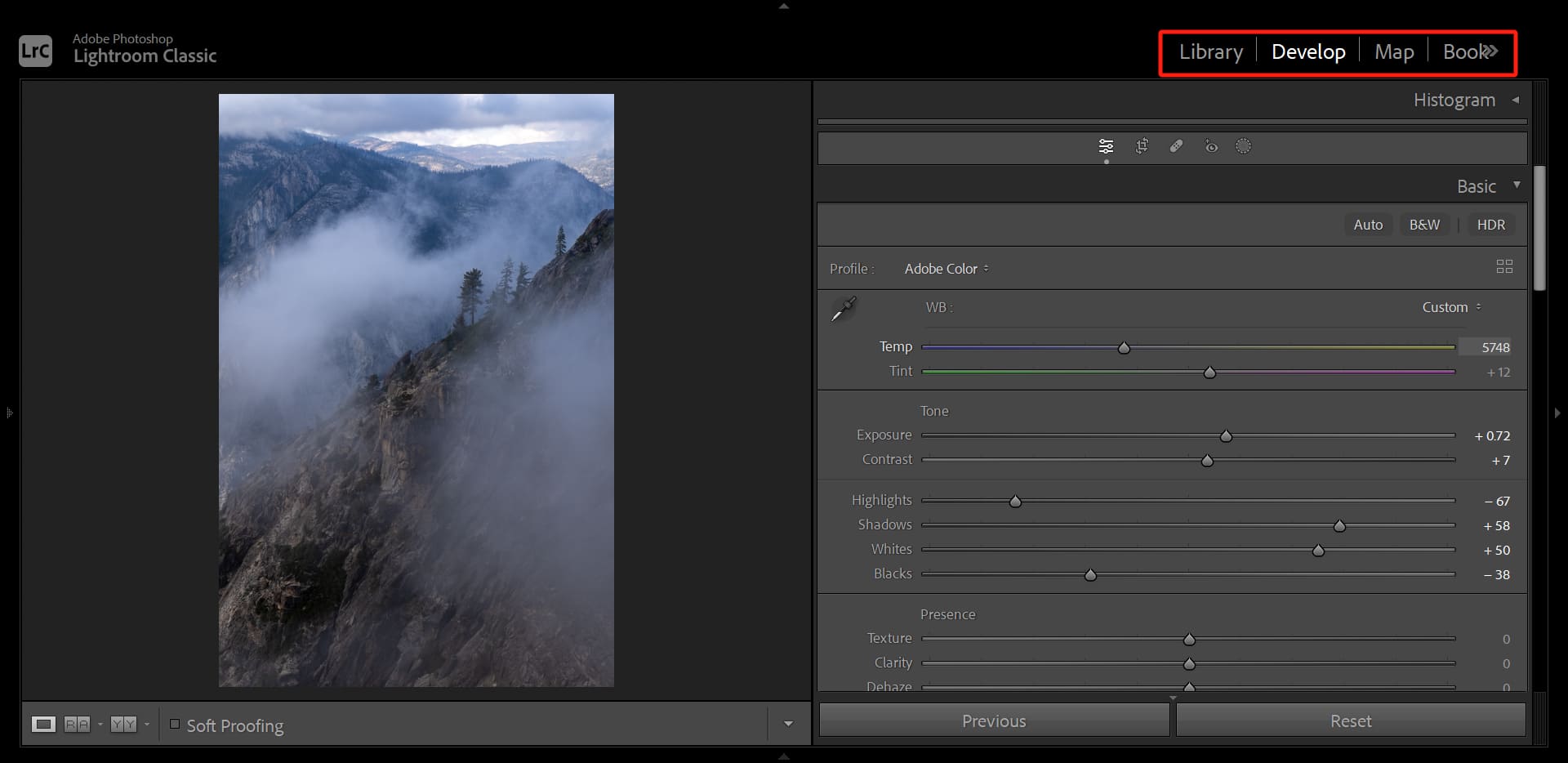1568x763 pixels.
Task: Collapse the Histogram panel triangle
Action: pyautogui.click(x=1516, y=100)
